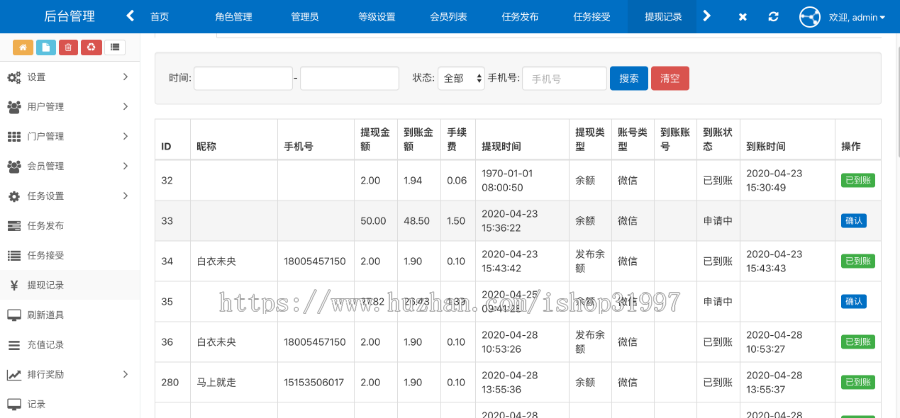Image resolution: width=900 pixels, height=418 pixels.
Task: Click the blue document shortcut icon
Action: pos(46,47)
